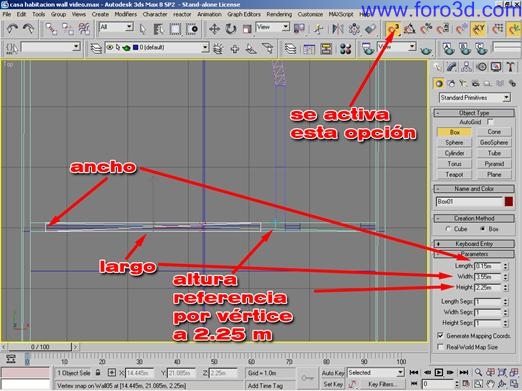The image size is (522, 391).
Task: Activate the Unlink Selection tool
Action: coord(68,29)
